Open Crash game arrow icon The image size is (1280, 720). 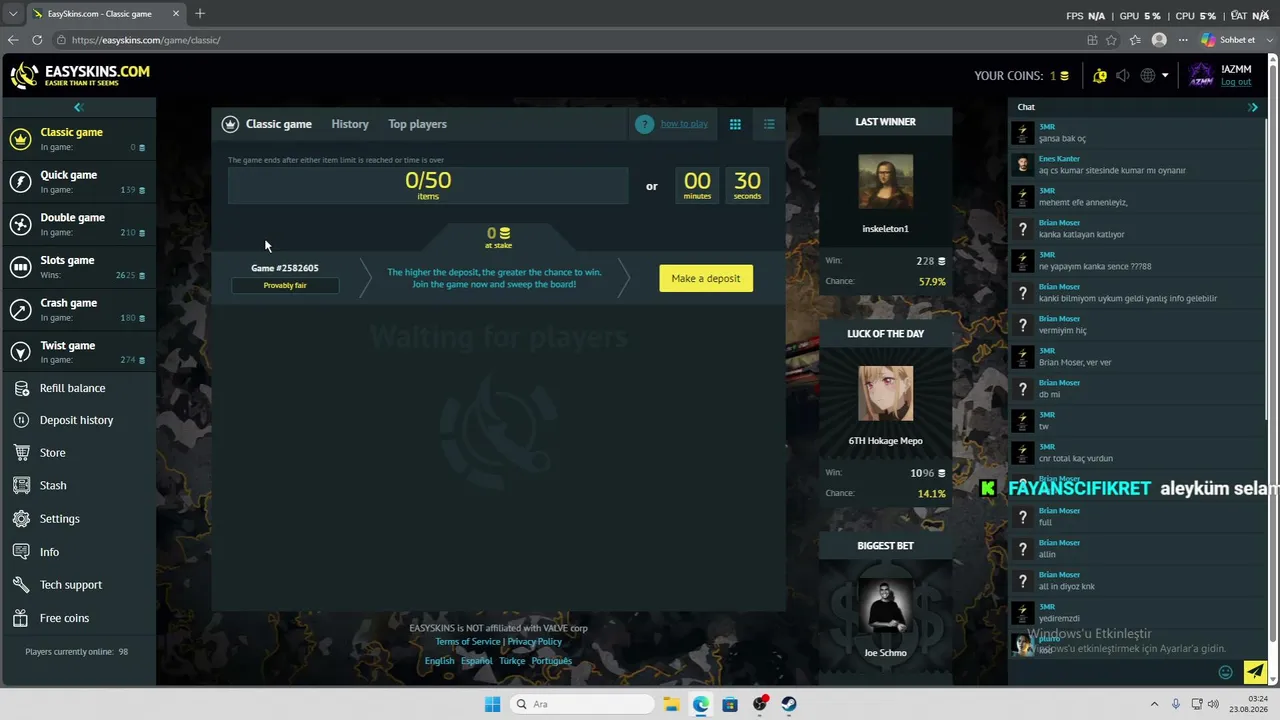[20, 310]
